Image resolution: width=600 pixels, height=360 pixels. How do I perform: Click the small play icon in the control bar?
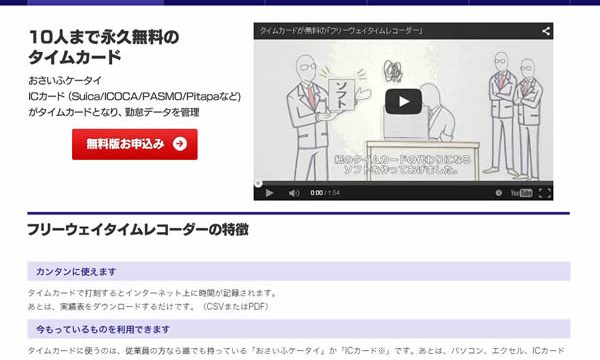[269, 193]
